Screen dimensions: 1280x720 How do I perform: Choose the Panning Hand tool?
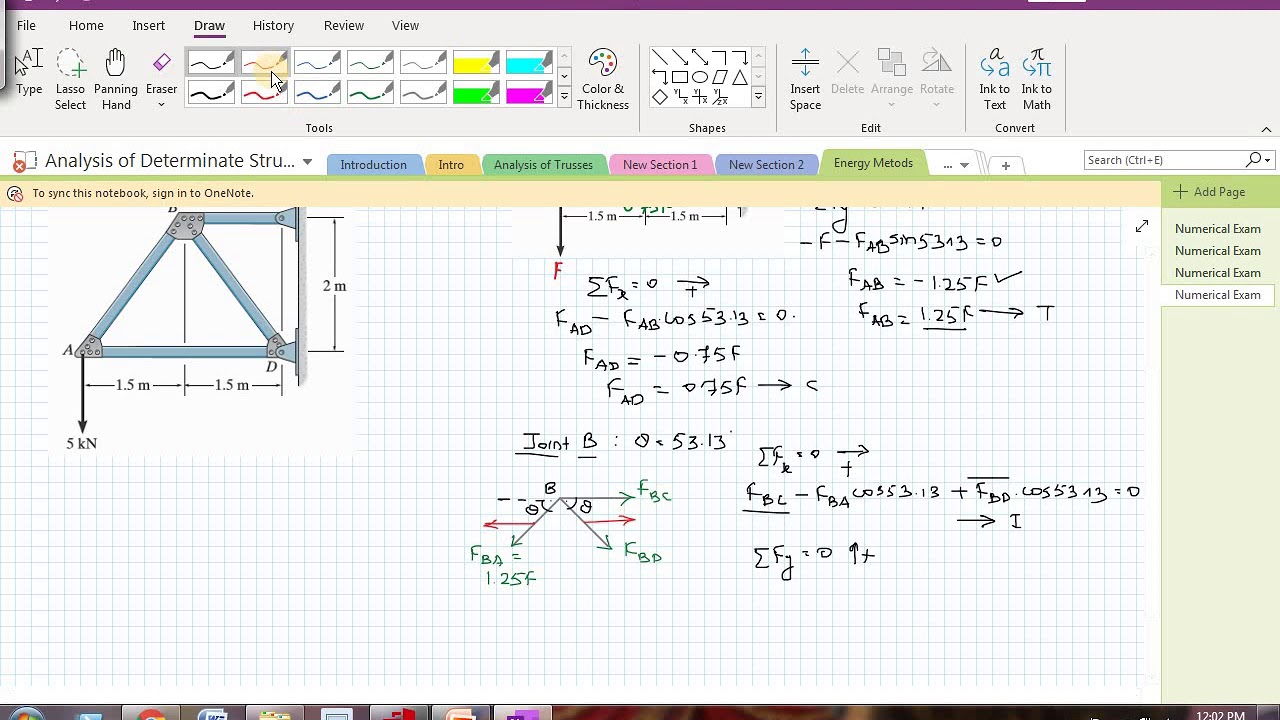click(116, 79)
